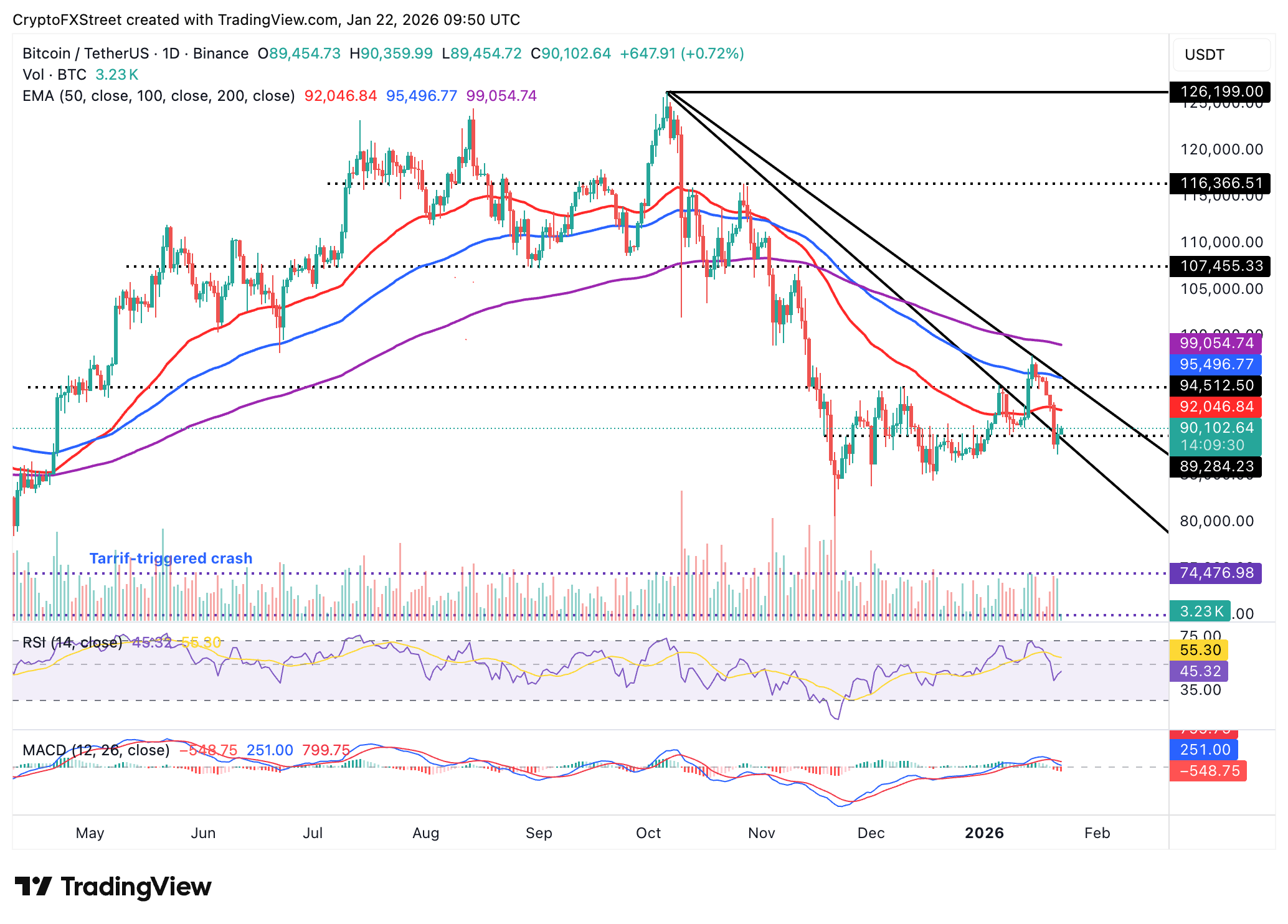Select the green 90,102.64 current price tag
Viewport: 1288px width, 924px height.
(x=1216, y=428)
